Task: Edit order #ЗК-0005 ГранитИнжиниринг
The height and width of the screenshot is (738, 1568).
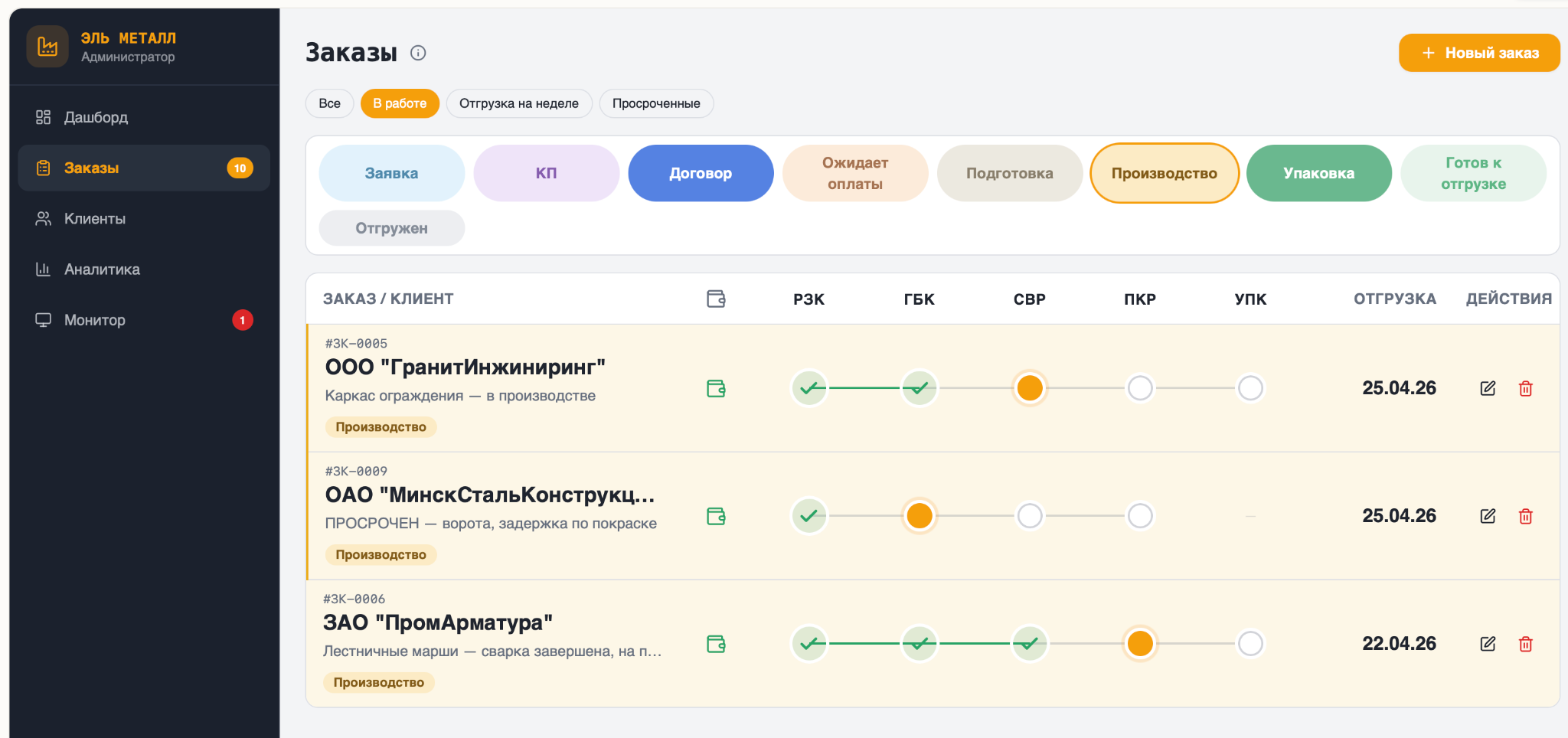Action: (x=1488, y=388)
